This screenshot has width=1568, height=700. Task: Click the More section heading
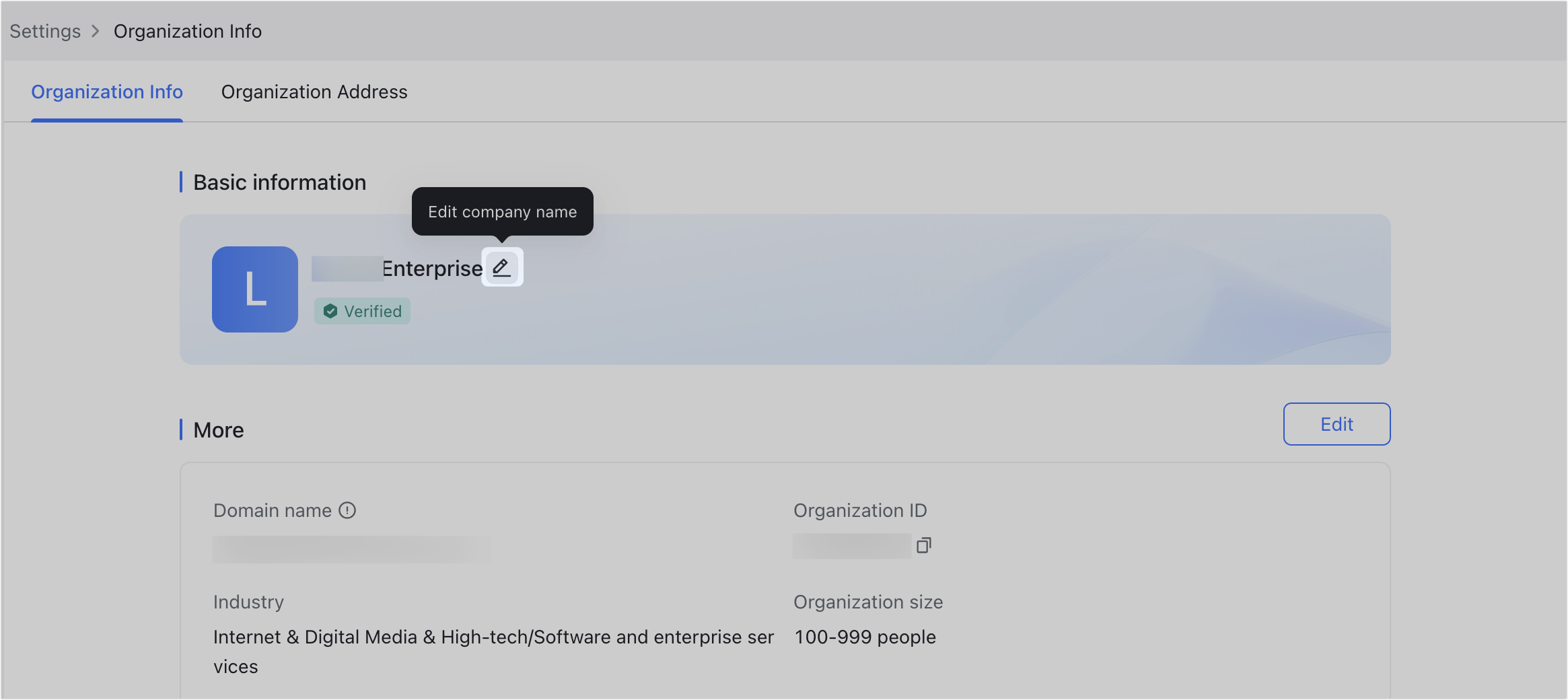point(218,430)
